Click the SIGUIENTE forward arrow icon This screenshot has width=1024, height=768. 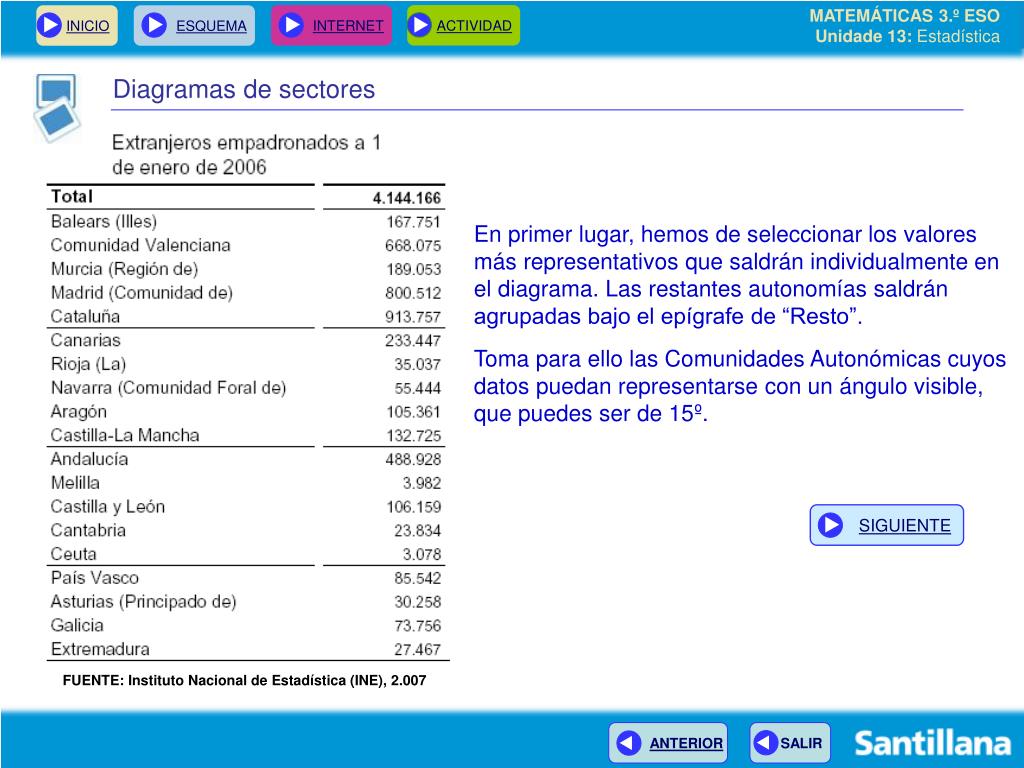(831, 525)
